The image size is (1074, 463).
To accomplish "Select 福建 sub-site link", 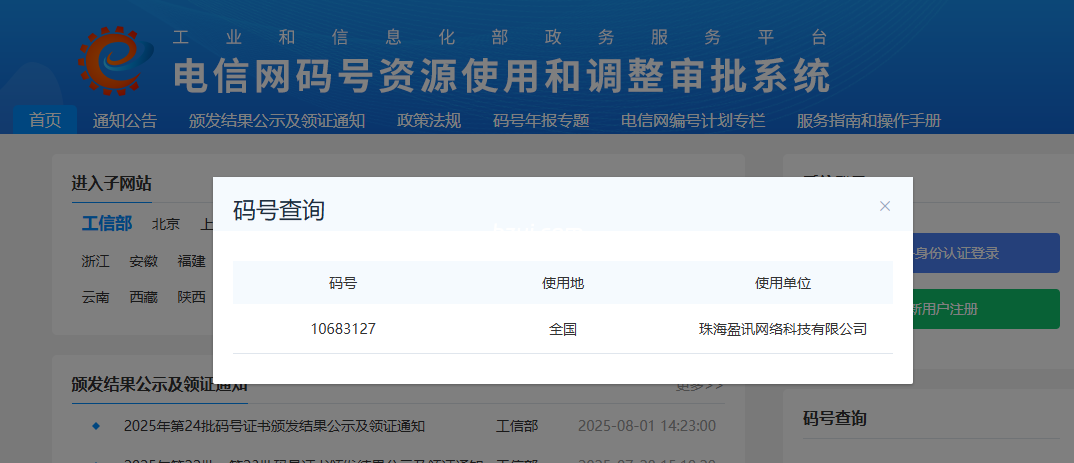I will pos(191,261).
